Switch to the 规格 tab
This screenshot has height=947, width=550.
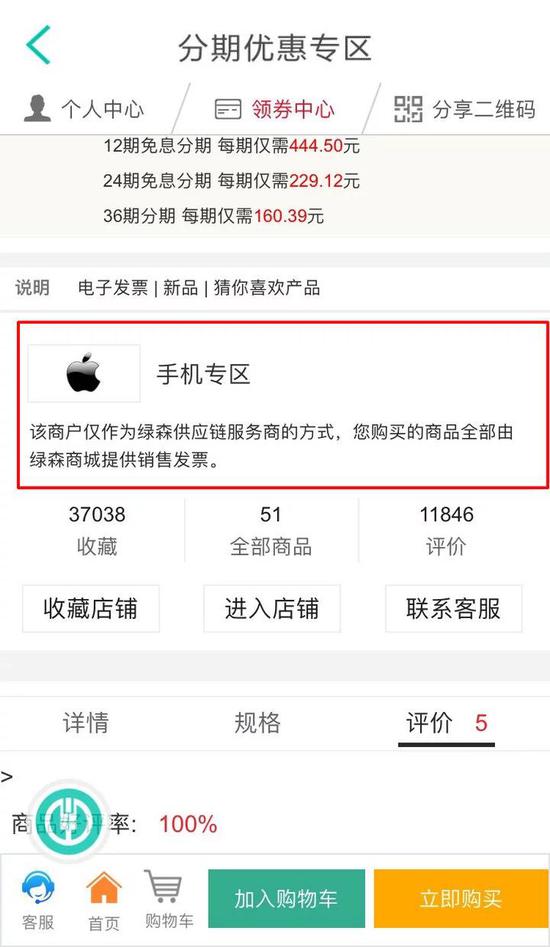pyautogui.click(x=257, y=722)
